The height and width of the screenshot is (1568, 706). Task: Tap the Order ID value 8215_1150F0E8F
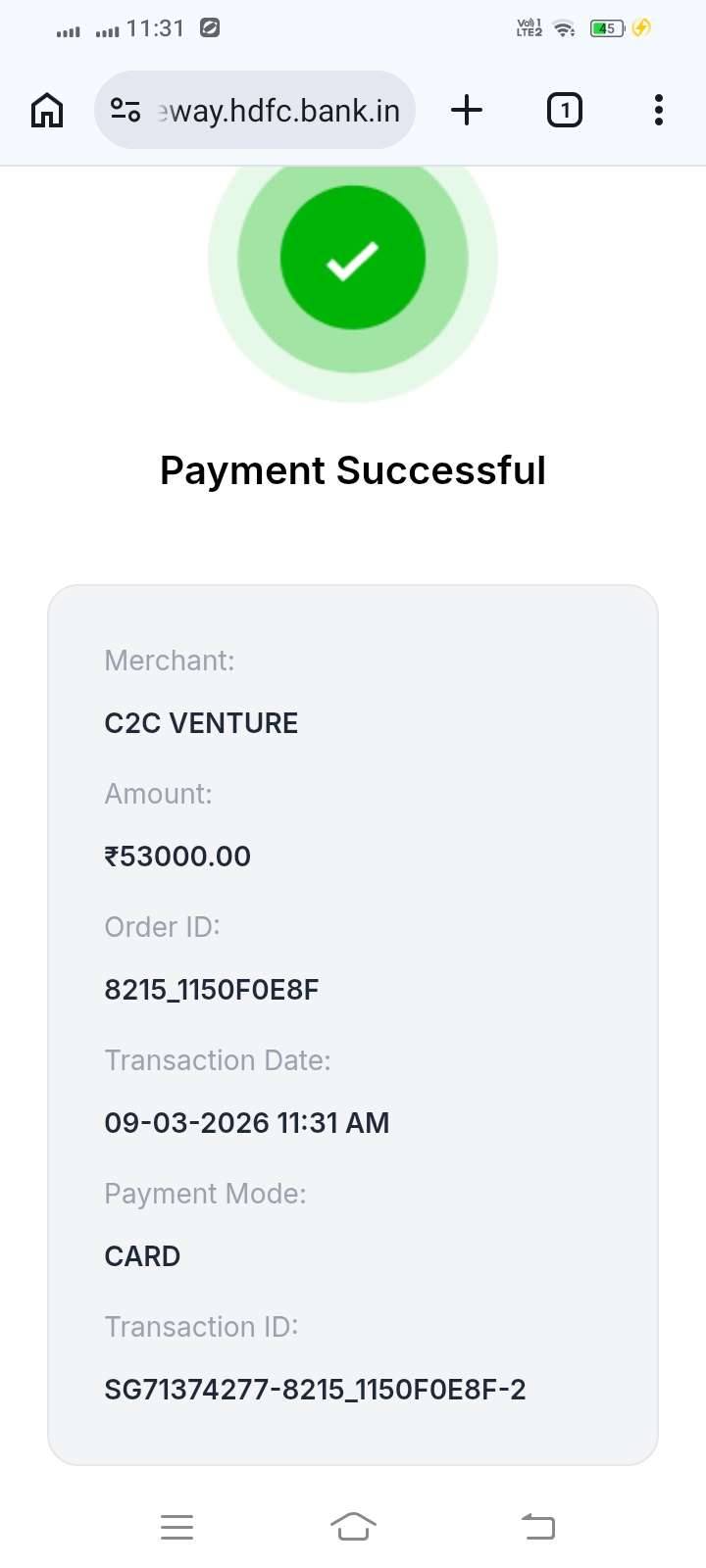point(212,990)
